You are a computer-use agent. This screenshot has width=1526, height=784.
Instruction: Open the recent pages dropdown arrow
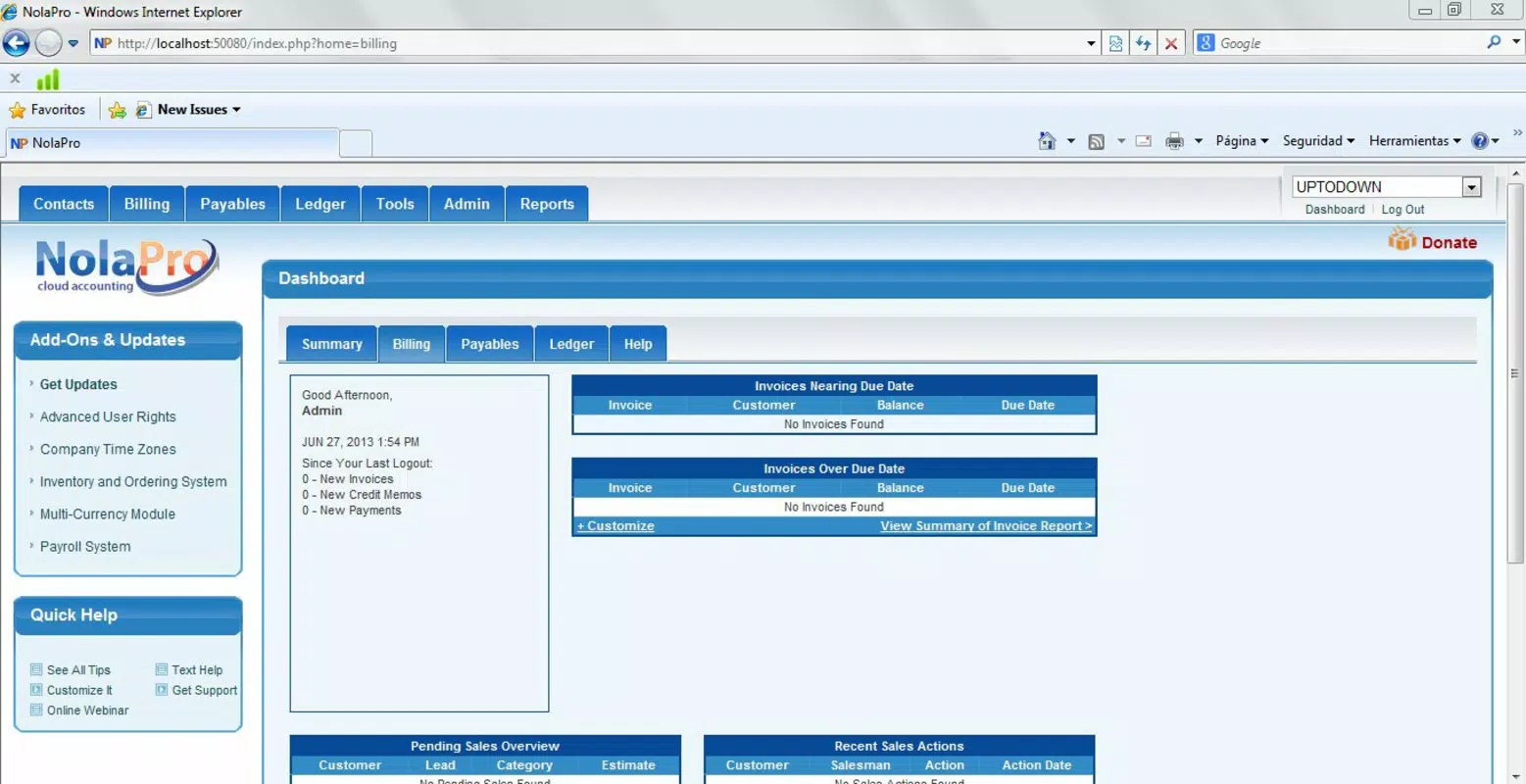[x=74, y=43]
